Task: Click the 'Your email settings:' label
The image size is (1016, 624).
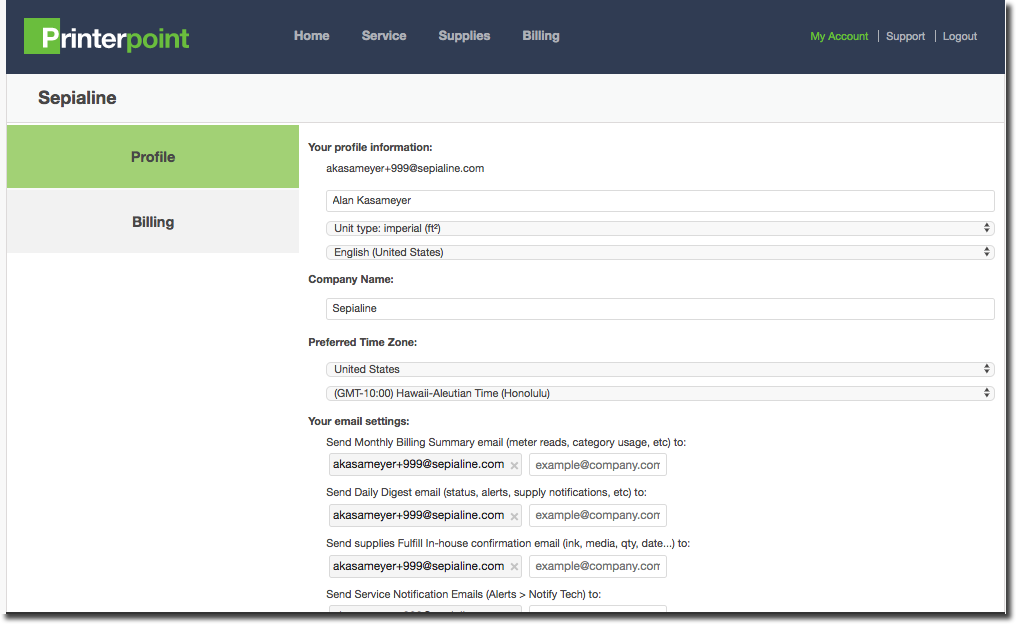Action: [358, 421]
